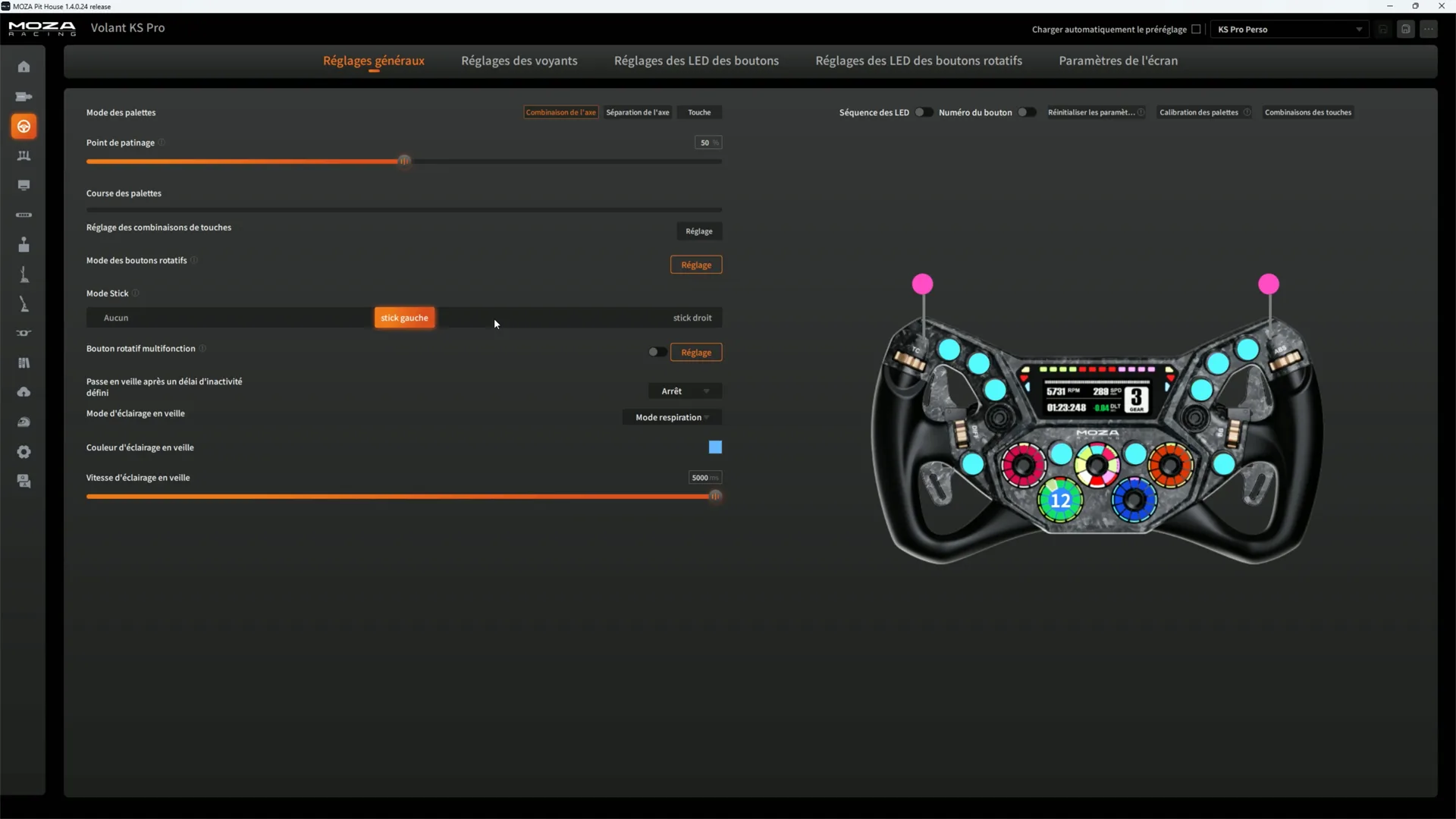
Task: Open the gear settings icon in sidebar
Action: tap(24, 452)
